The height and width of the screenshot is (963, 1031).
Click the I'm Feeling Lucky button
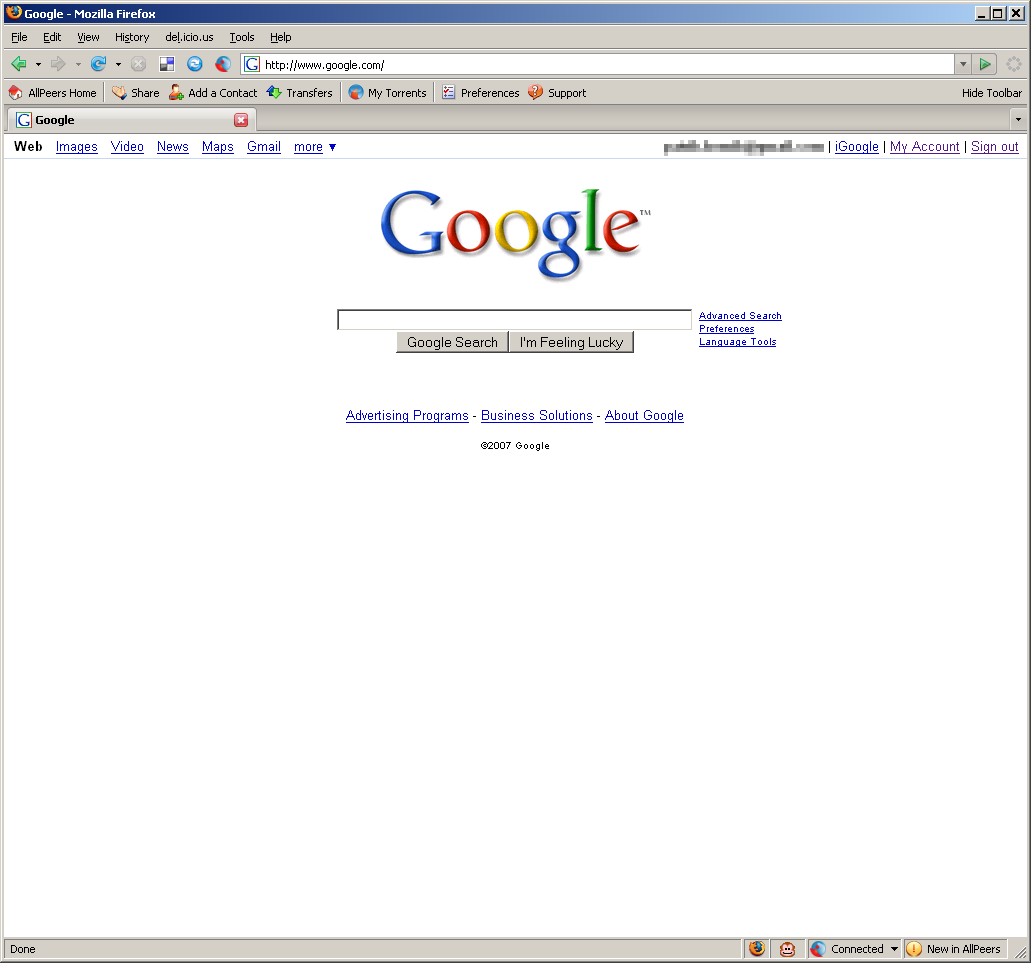pyautogui.click(x=571, y=342)
